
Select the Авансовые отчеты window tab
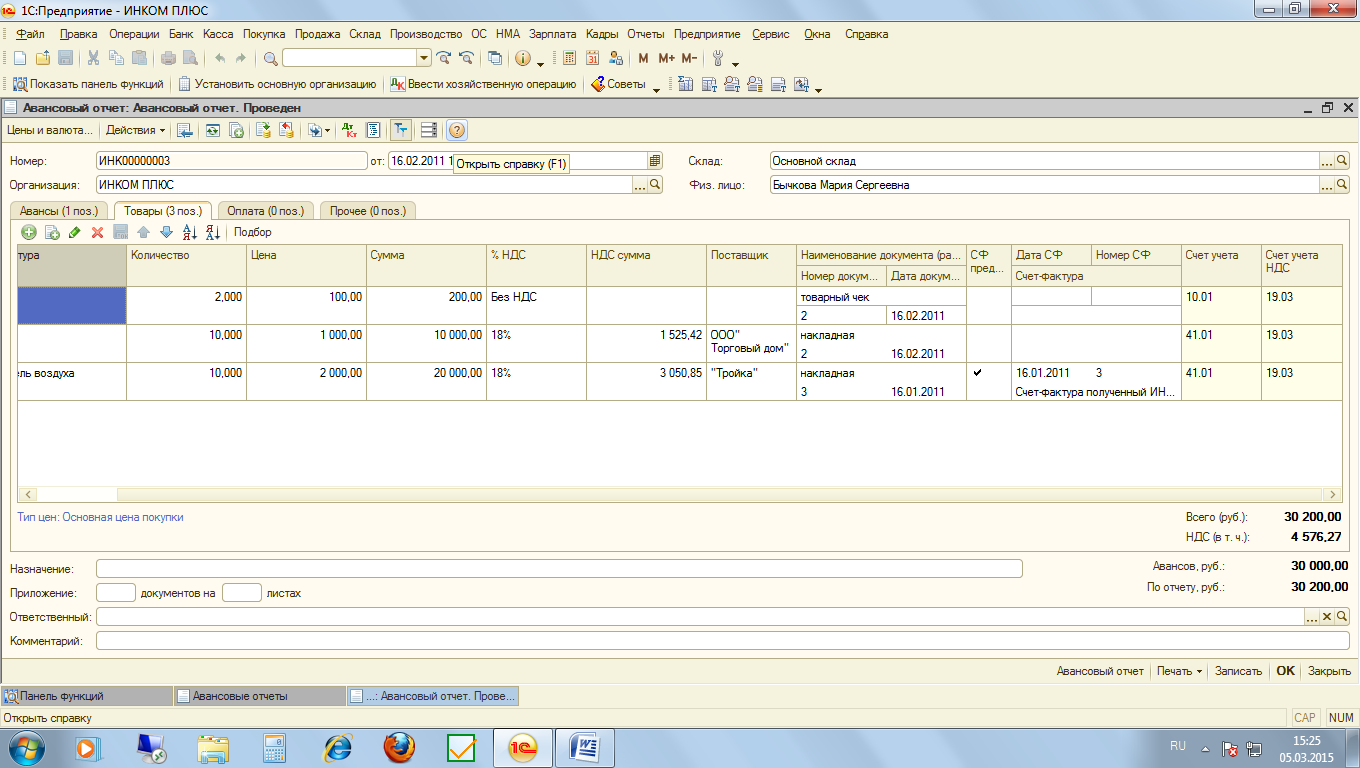click(x=258, y=696)
